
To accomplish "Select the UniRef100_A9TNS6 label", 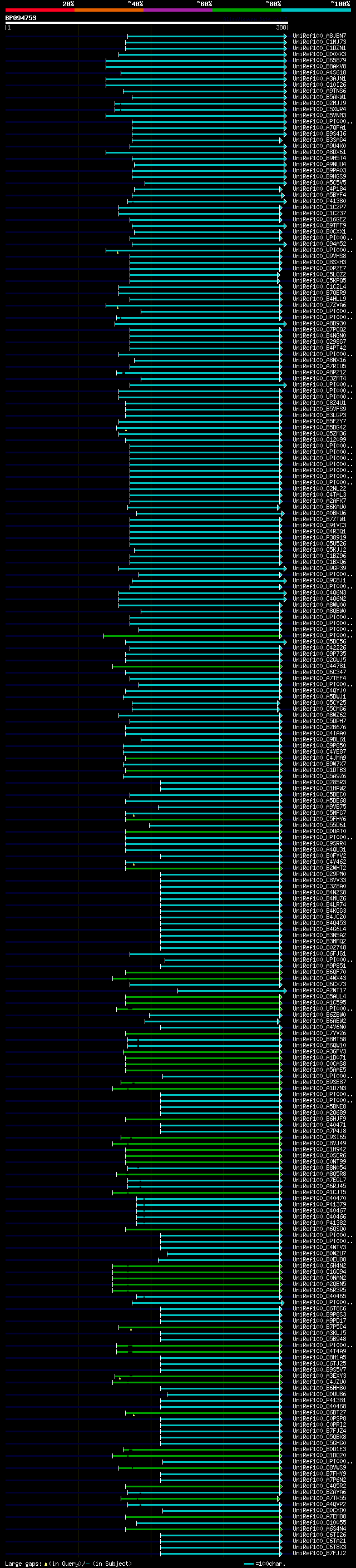I will pos(319,91).
